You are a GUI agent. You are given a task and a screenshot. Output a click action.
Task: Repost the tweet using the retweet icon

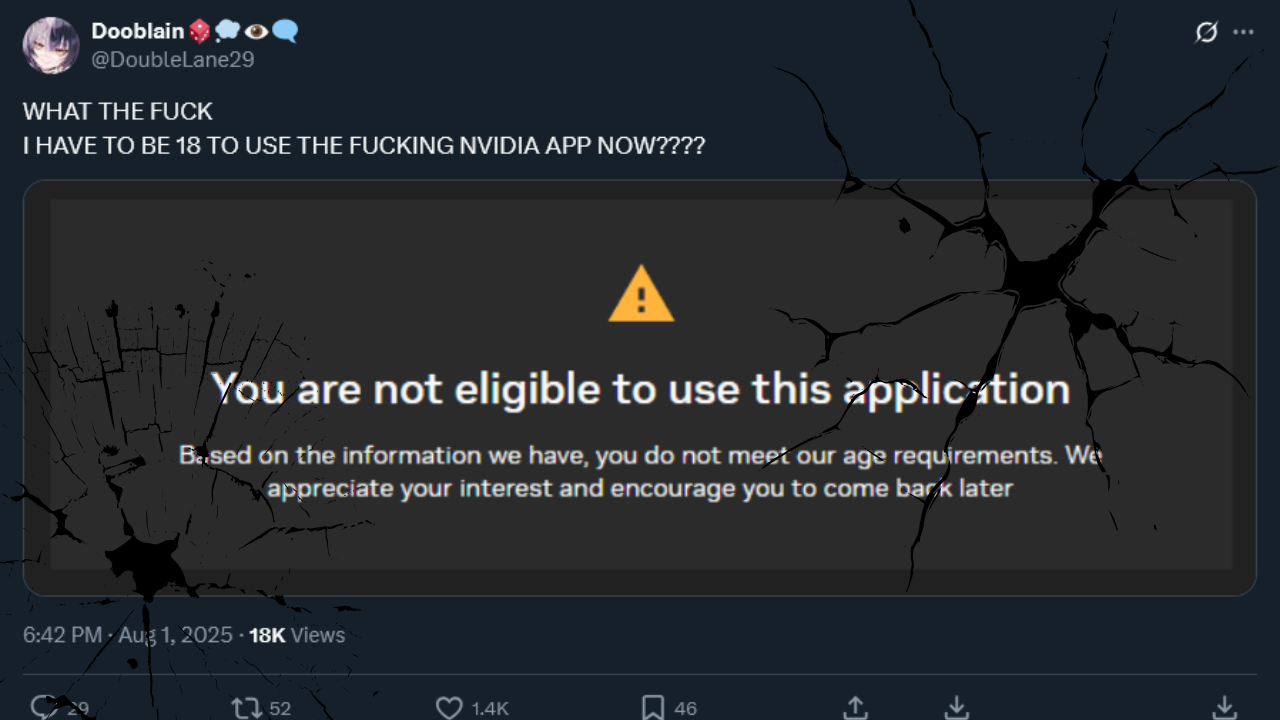point(246,708)
